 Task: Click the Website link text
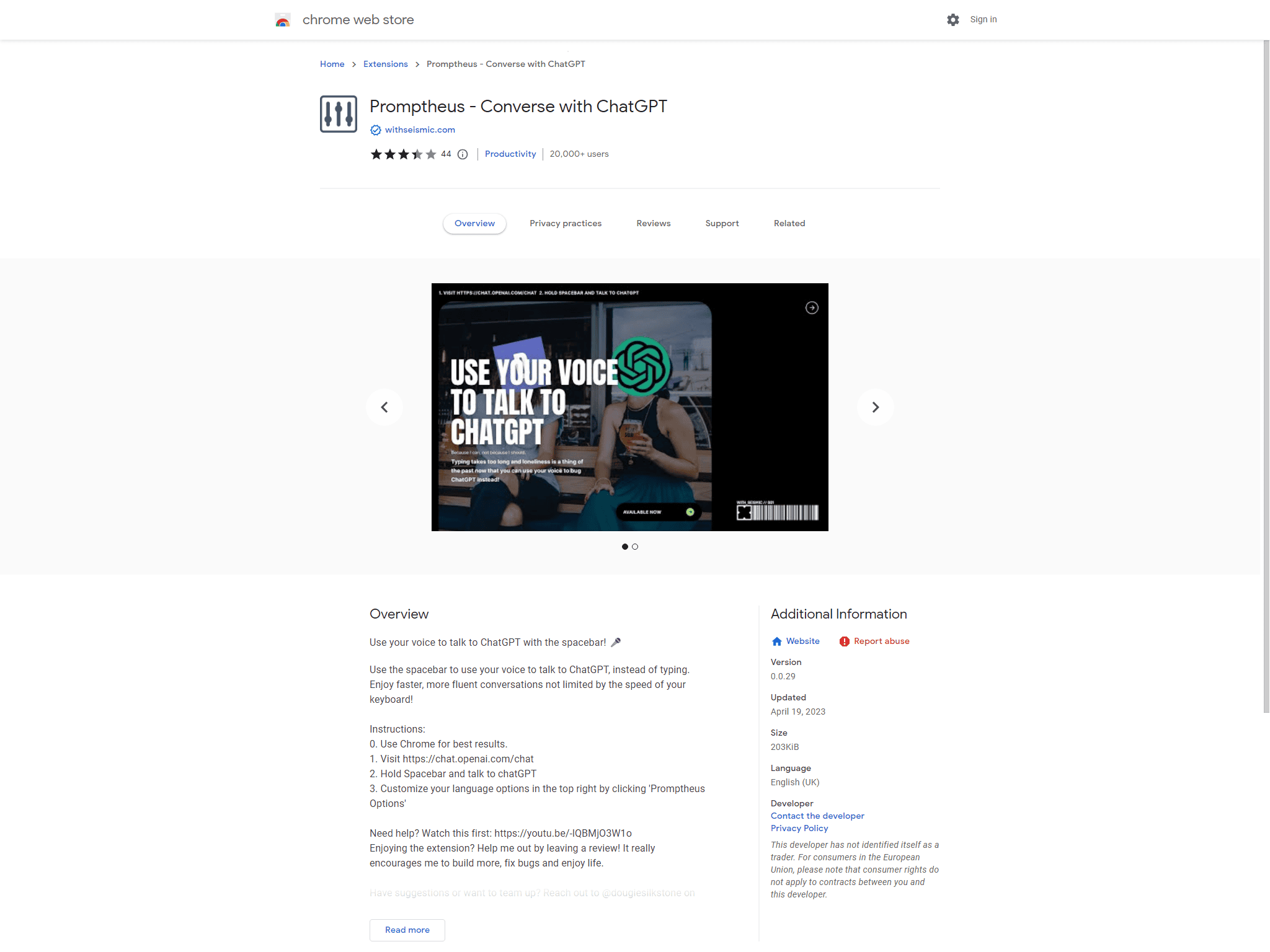click(x=803, y=641)
